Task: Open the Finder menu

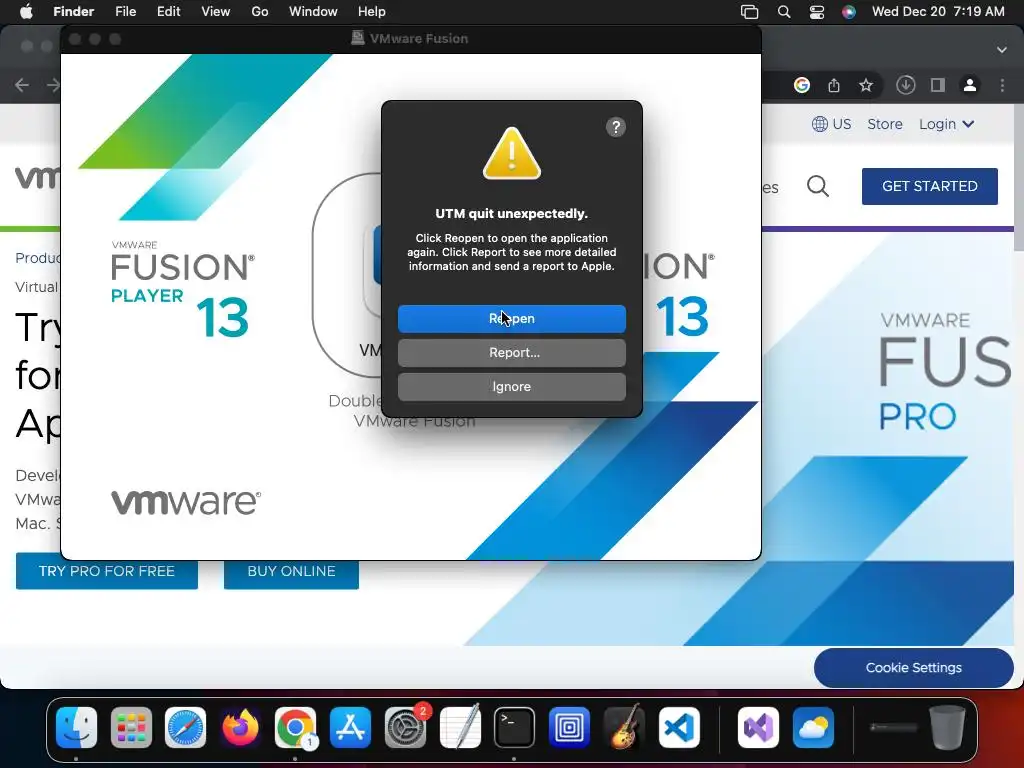Action: (x=73, y=12)
